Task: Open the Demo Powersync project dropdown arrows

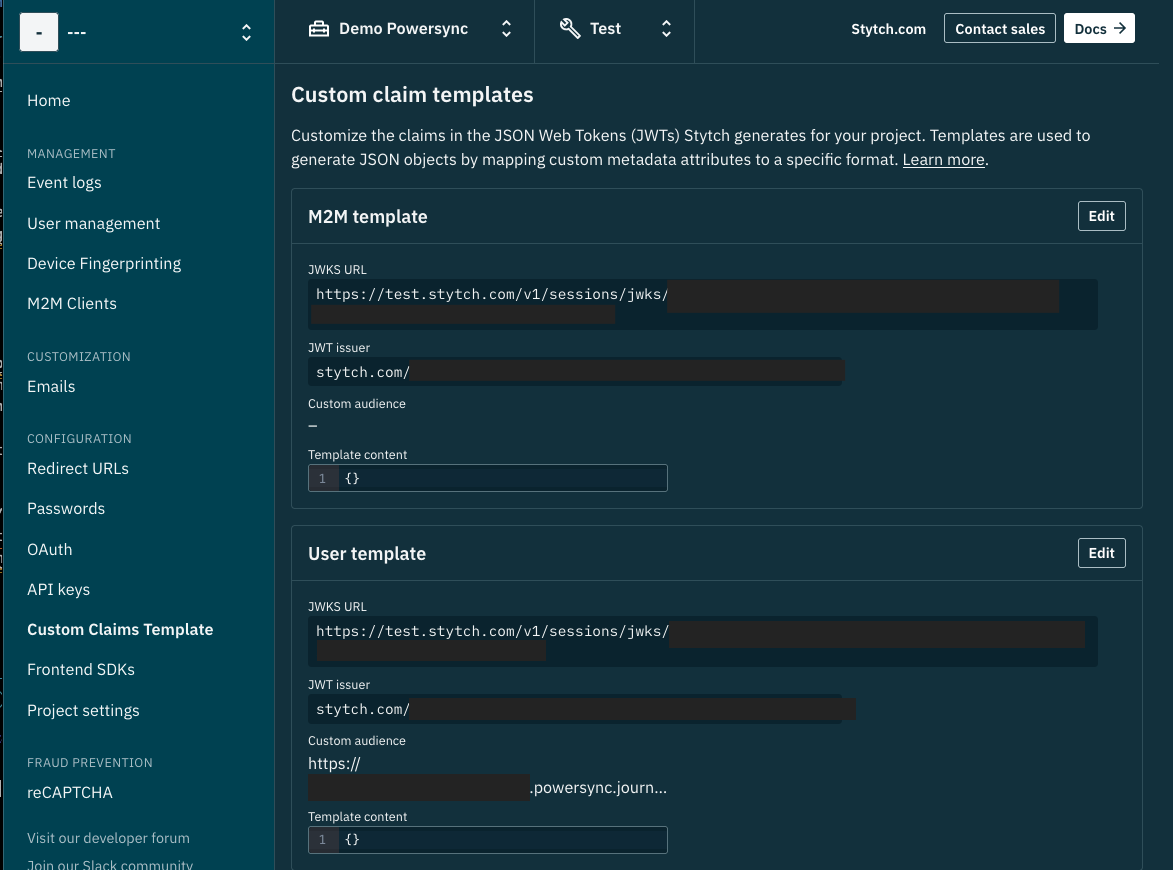Action: click(506, 29)
